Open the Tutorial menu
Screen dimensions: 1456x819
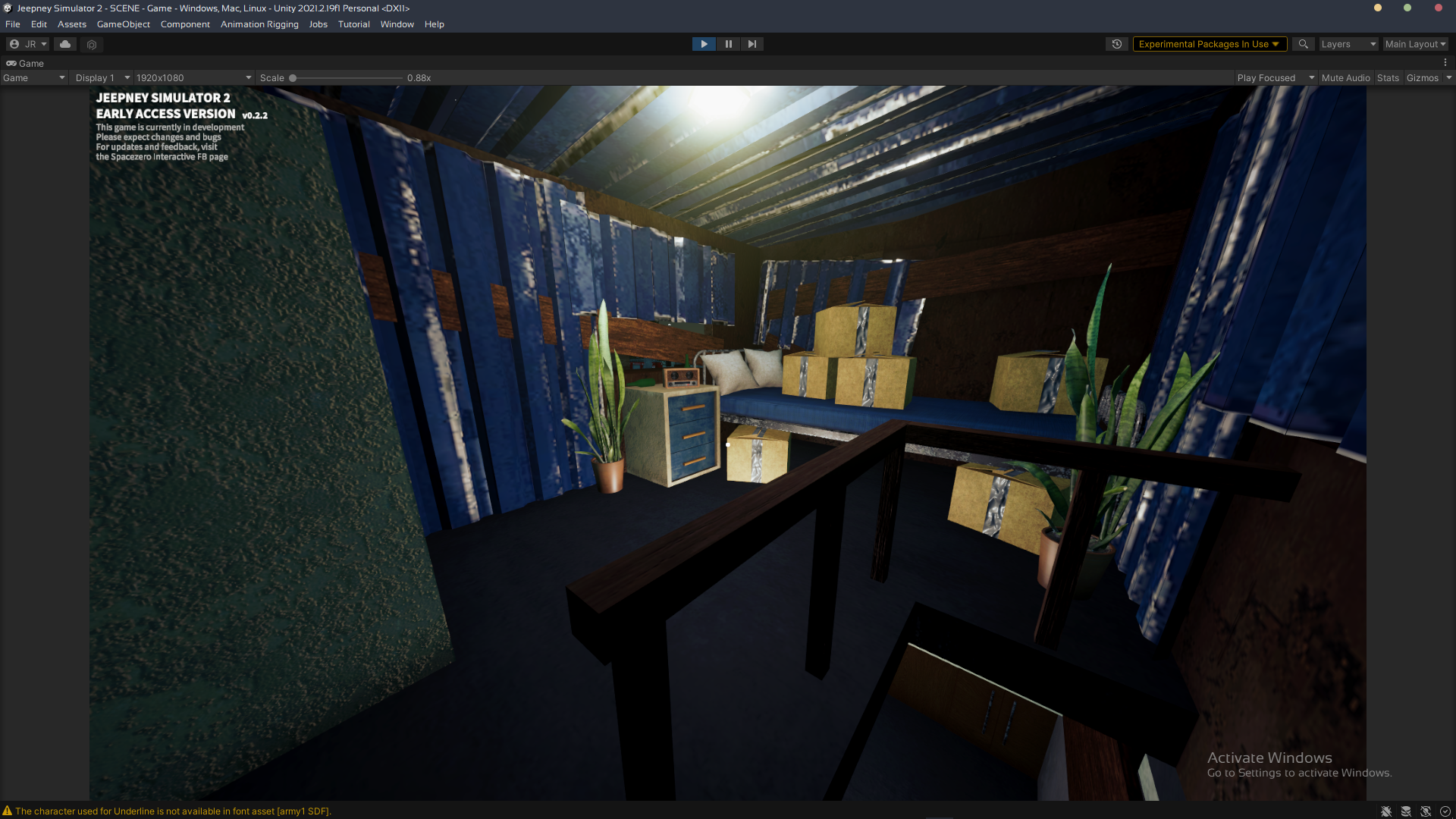pos(354,24)
